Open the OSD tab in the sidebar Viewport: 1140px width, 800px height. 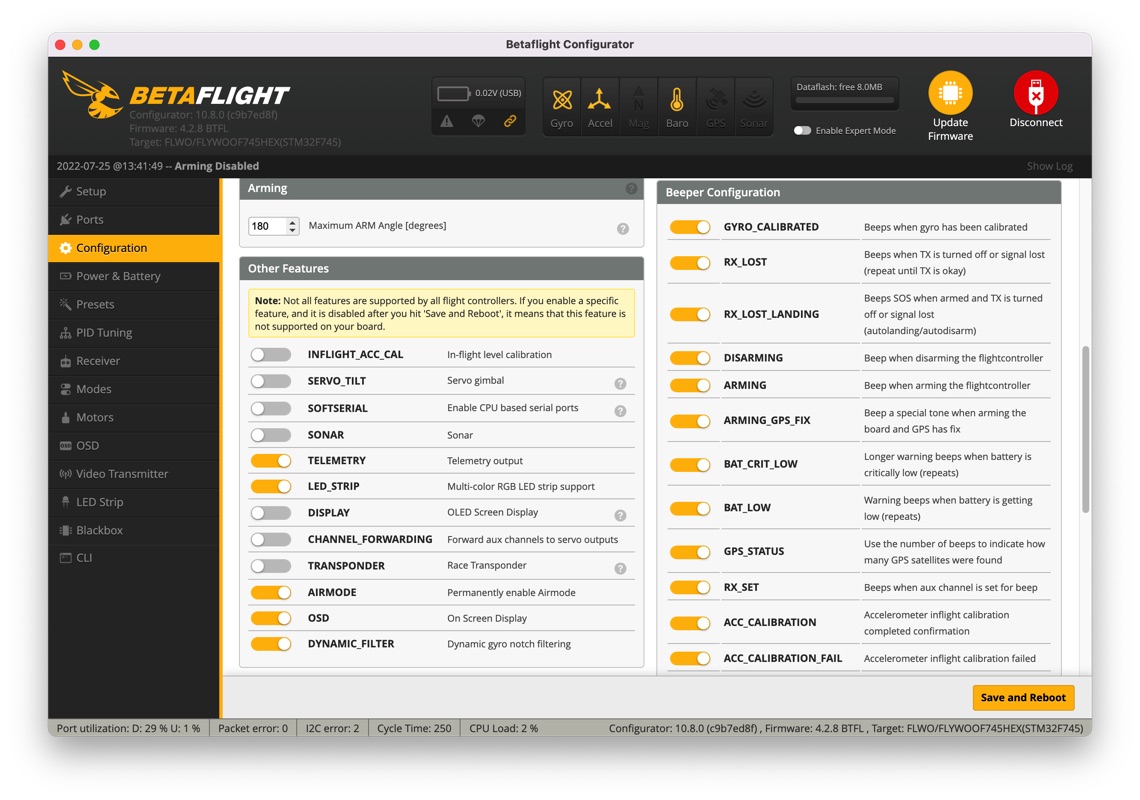(x=134, y=445)
